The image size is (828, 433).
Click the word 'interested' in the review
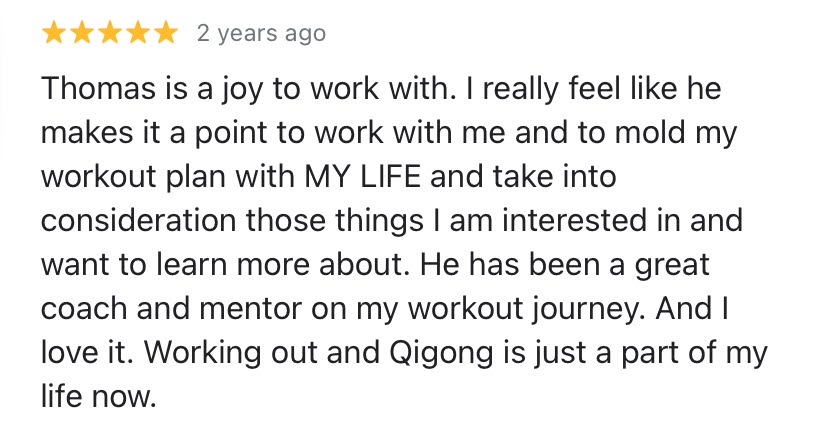[x=574, y=222]
